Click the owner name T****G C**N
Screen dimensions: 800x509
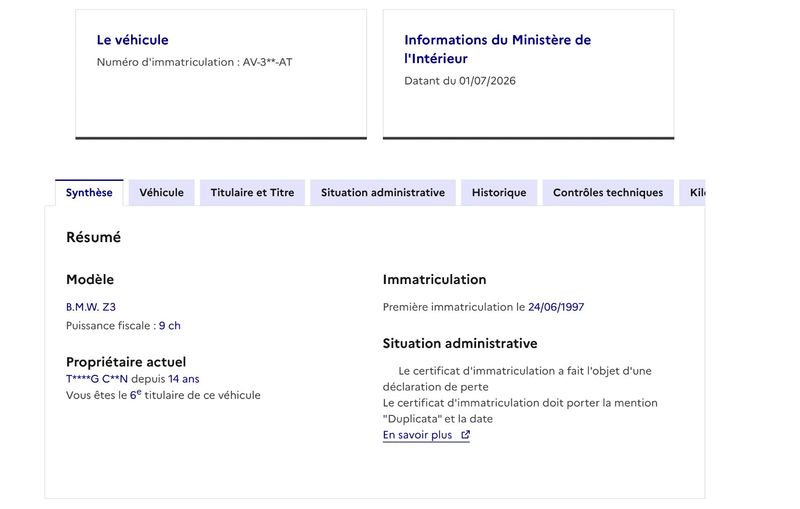point(97,379)
